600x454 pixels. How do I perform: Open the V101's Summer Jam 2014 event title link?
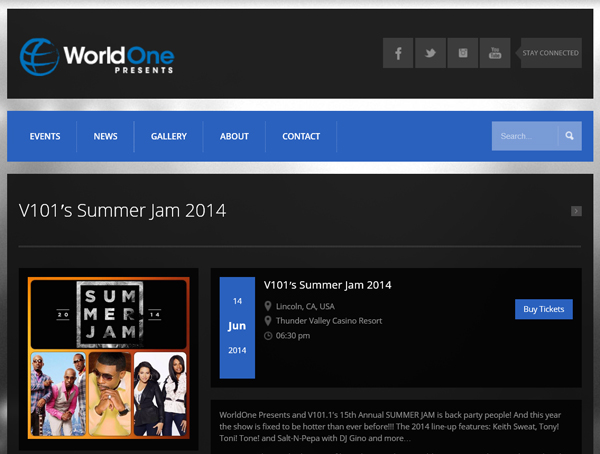pos(327,285)
